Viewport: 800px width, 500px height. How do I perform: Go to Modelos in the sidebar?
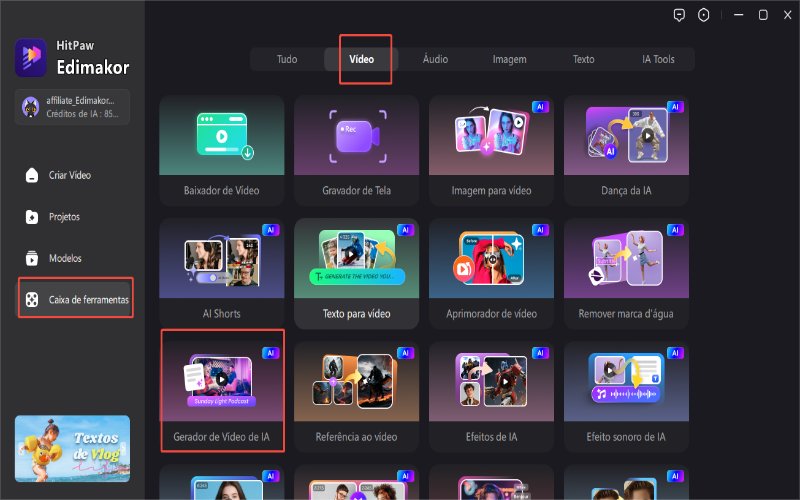tap(65, 258)
